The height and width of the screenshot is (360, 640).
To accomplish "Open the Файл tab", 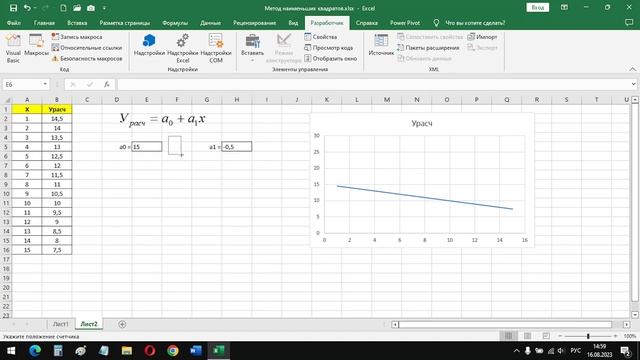I will point(13,23).
